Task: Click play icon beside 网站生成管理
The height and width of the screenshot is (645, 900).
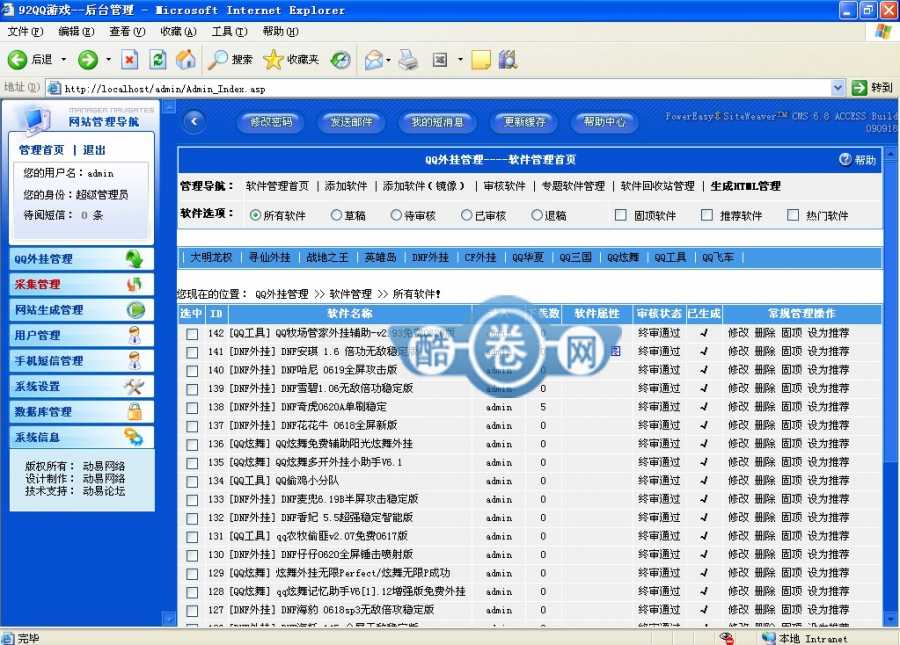Action: tap(136, 310)
